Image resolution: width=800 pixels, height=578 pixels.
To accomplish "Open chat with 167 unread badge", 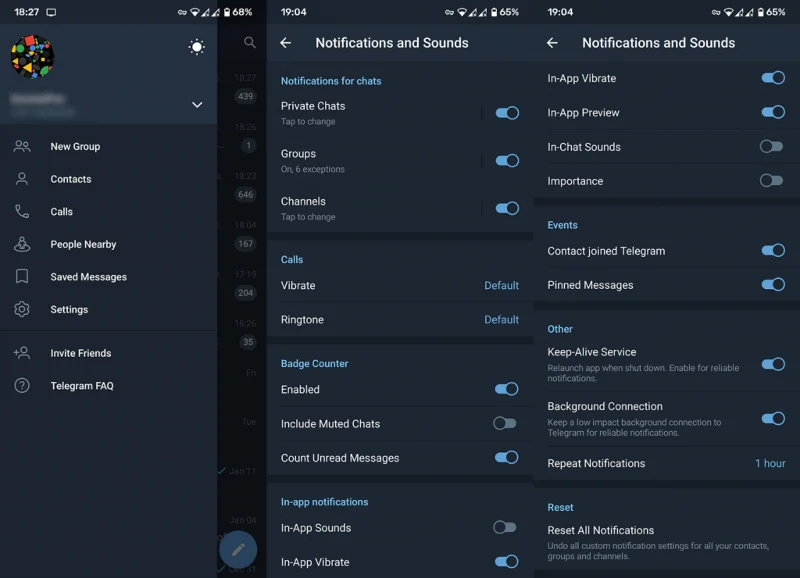I will click(x=245, y=243).
